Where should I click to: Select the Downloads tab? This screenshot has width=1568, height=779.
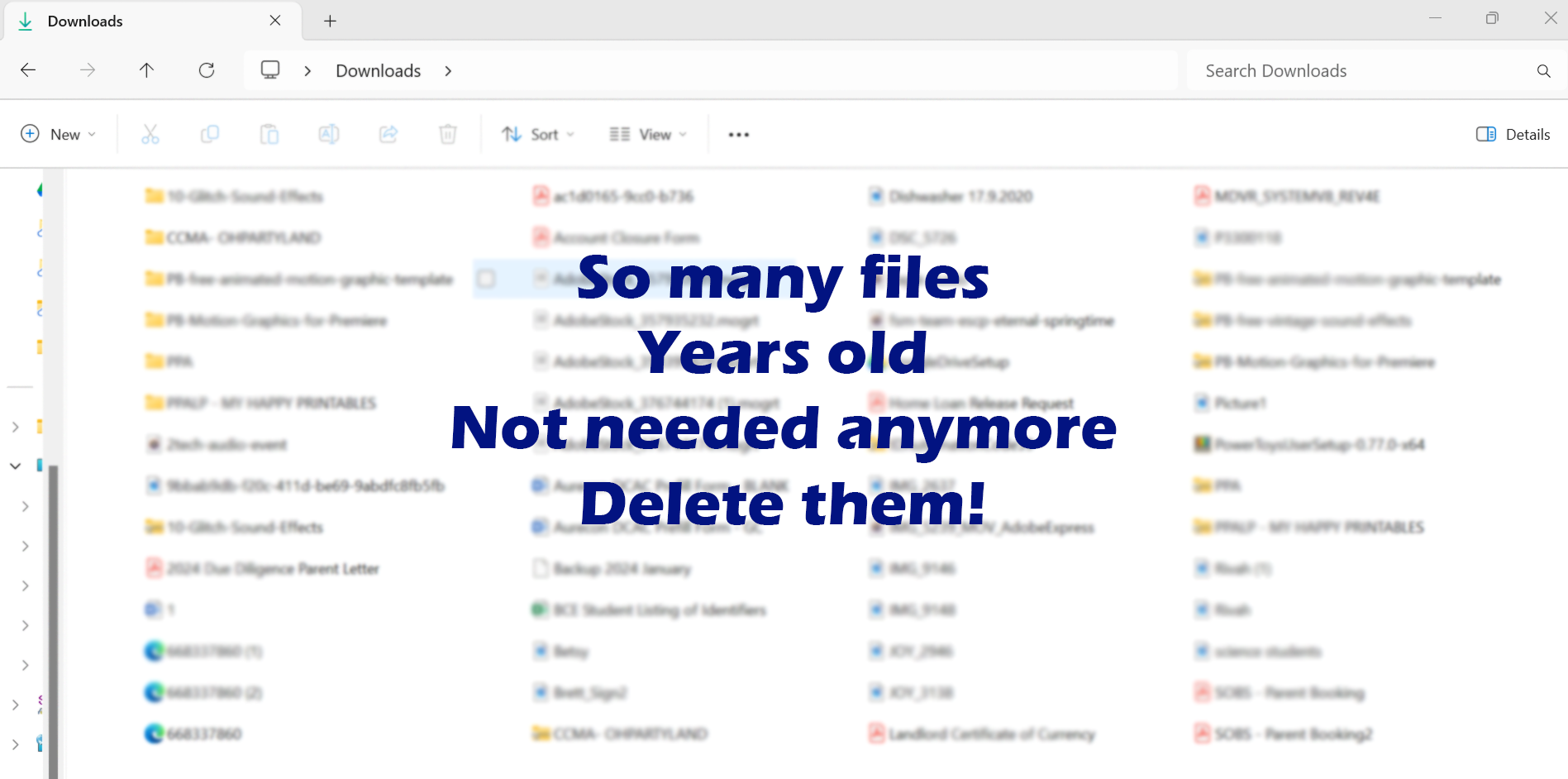point(85,21)
